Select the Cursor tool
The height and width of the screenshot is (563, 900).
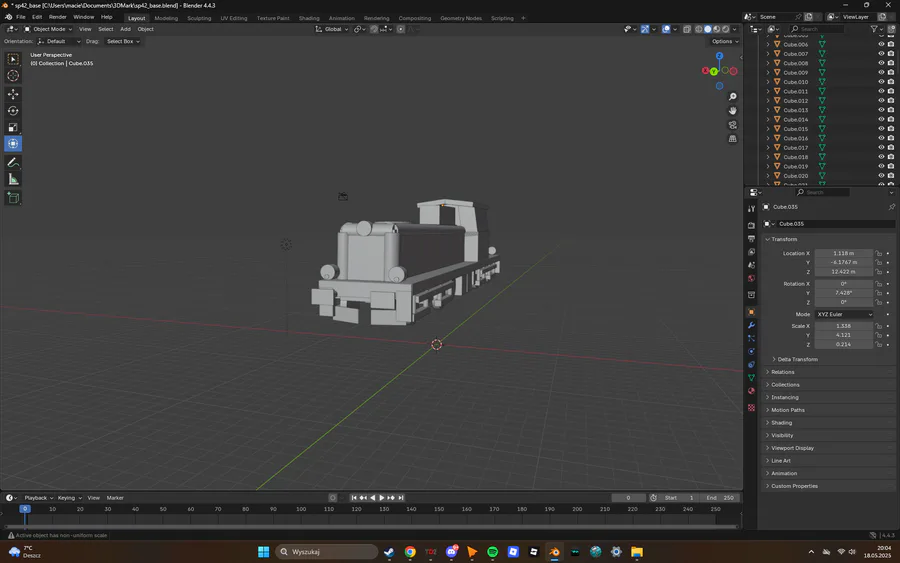pos(13,76)
